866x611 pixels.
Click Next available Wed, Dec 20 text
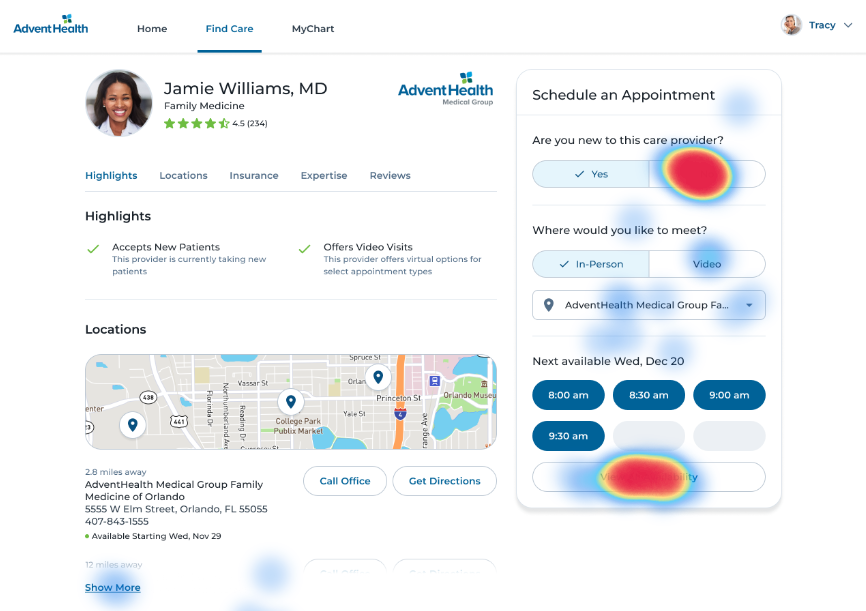pyautogui.click(x=608, y=361)
